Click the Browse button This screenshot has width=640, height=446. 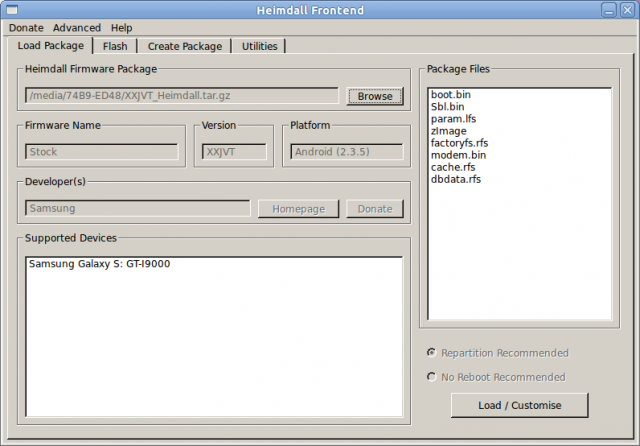point(375,96)
